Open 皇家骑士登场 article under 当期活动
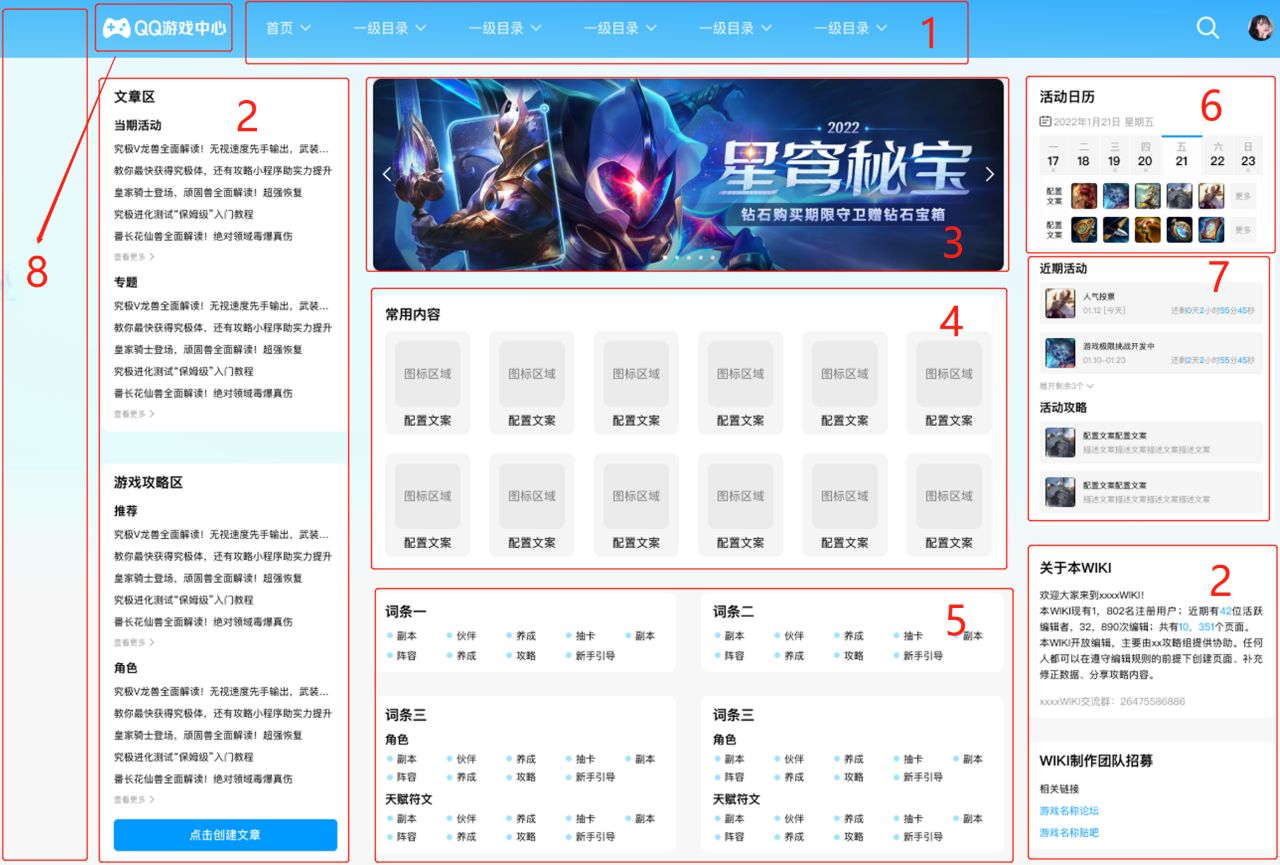 tap(208, 192)
